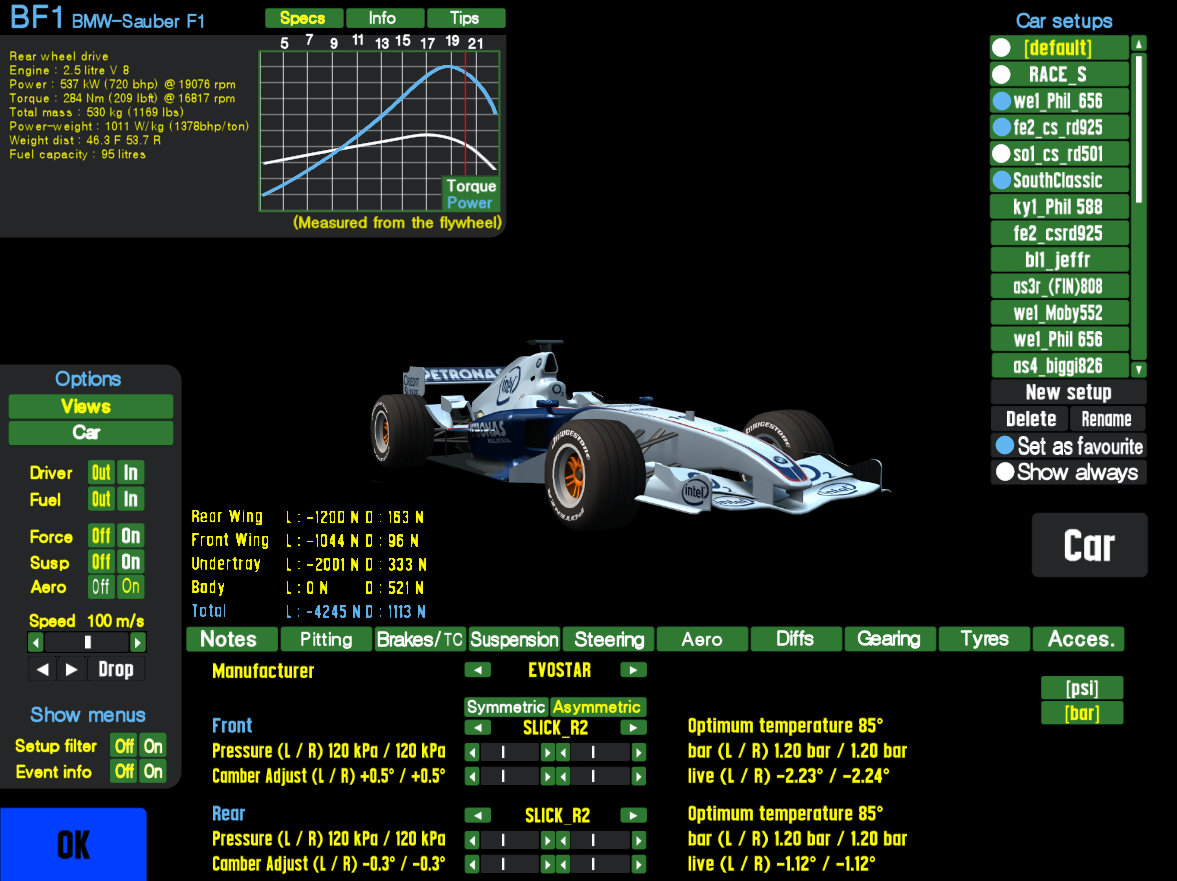1177x881 pixels.
Task: Set Fuel to In
Action: [131, 500]
